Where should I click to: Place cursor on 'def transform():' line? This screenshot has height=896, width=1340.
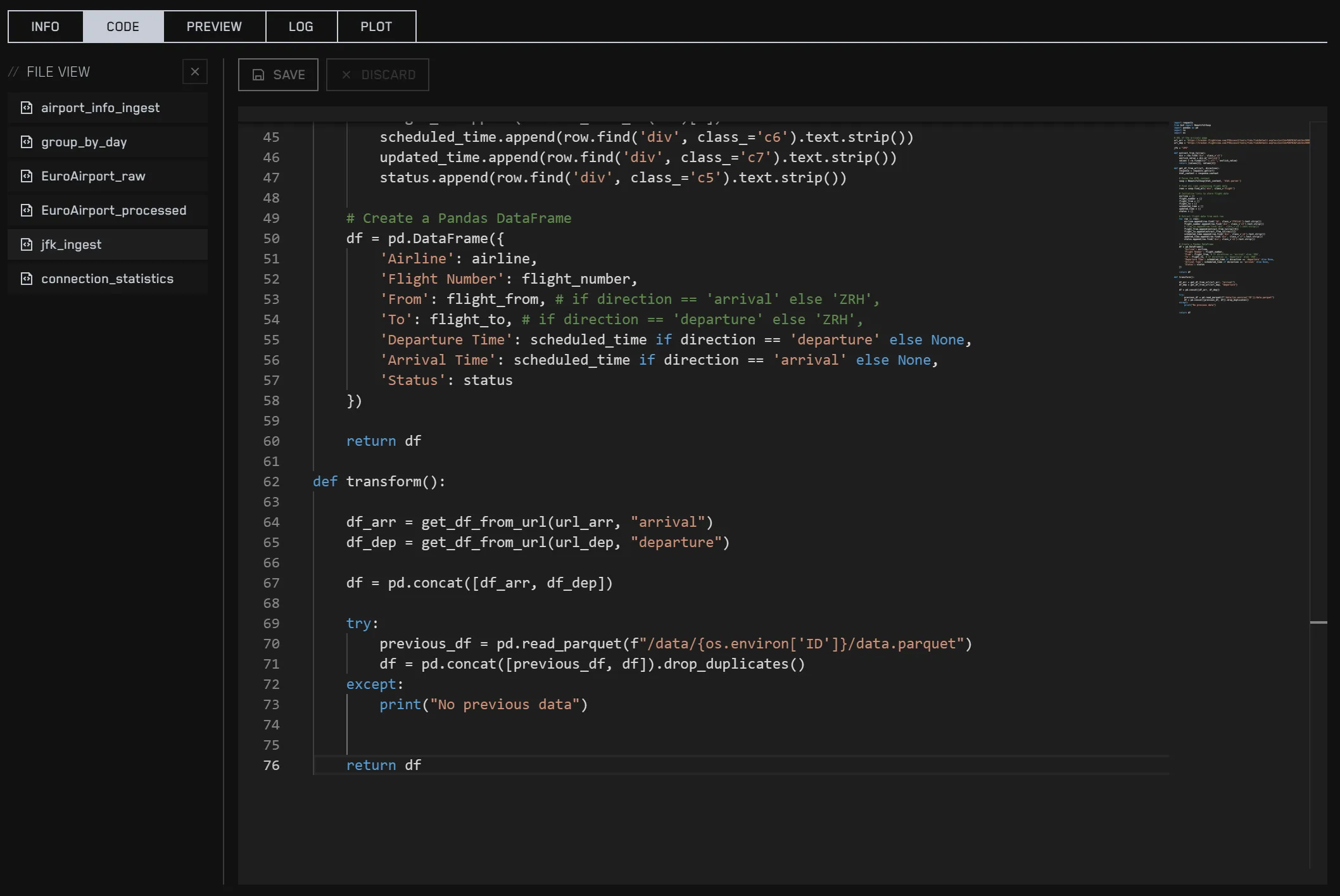coord(379,481)
